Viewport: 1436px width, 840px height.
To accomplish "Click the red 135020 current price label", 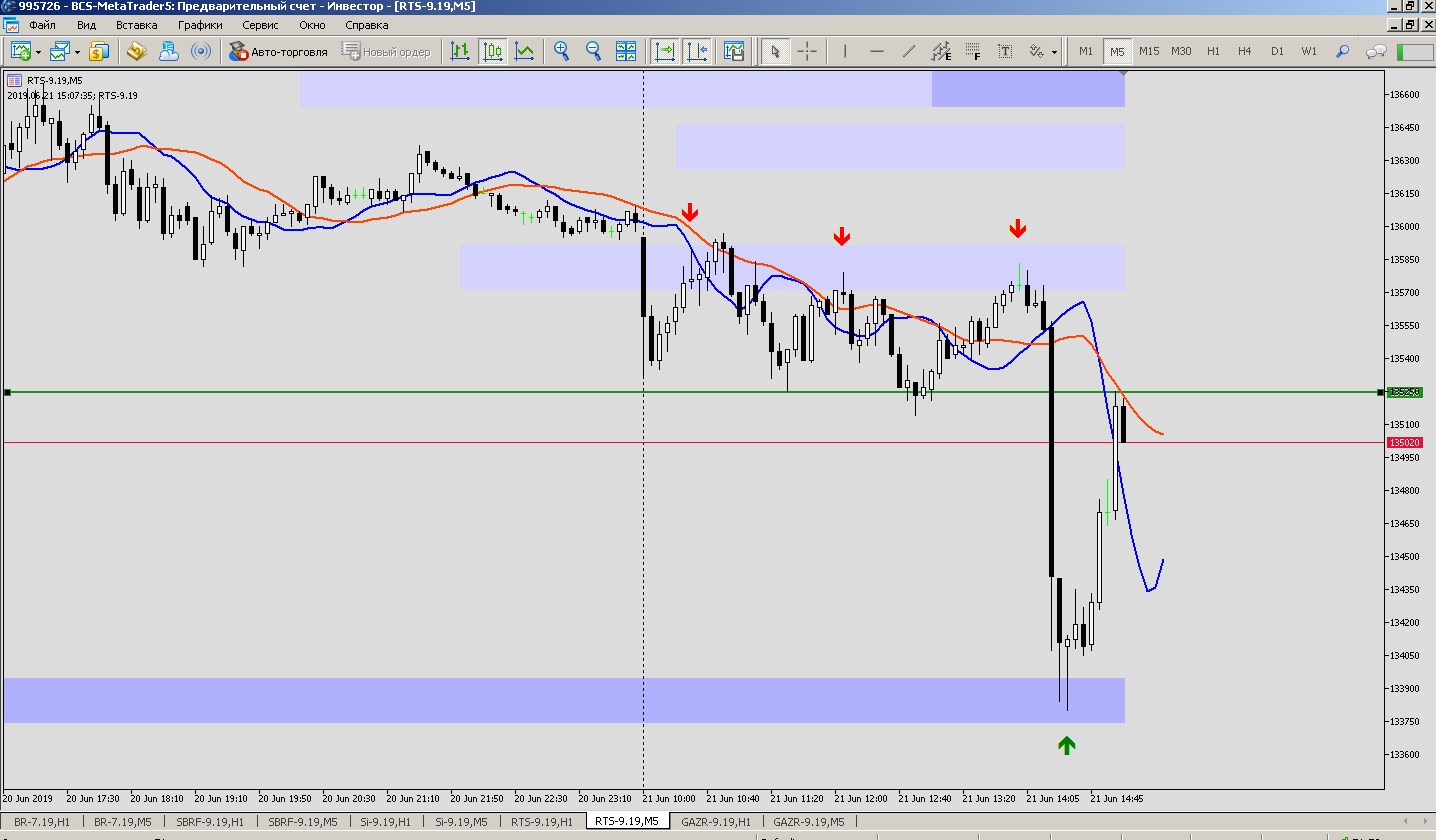I will click(1405, 442).
